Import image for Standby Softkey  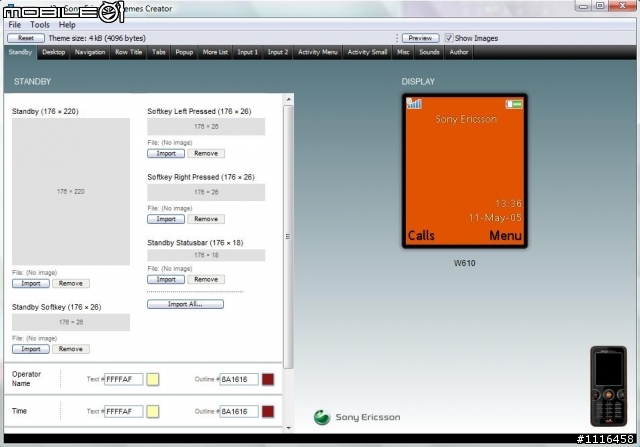coord(31,349)
